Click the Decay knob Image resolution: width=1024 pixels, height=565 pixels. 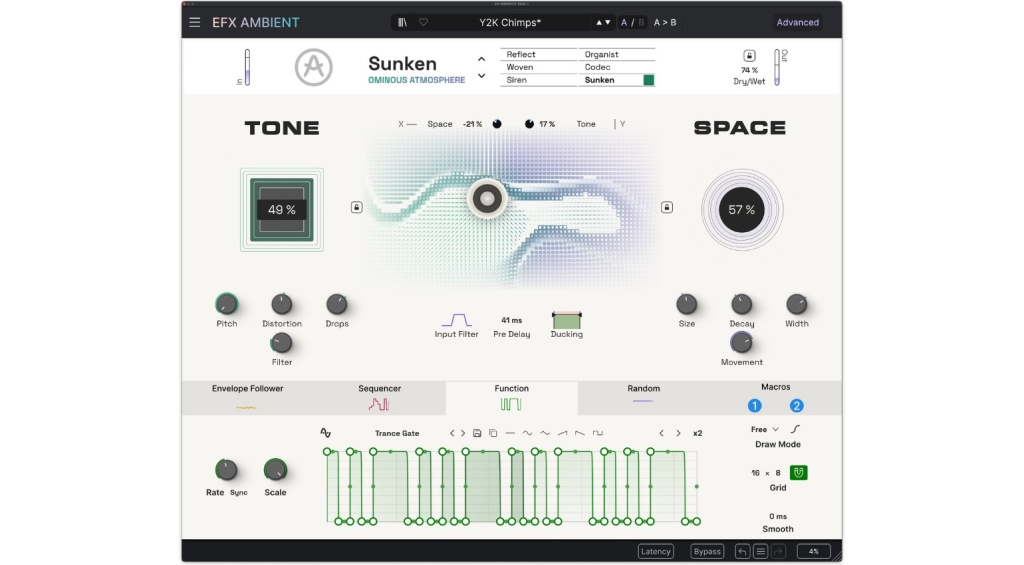pos(741,304)
